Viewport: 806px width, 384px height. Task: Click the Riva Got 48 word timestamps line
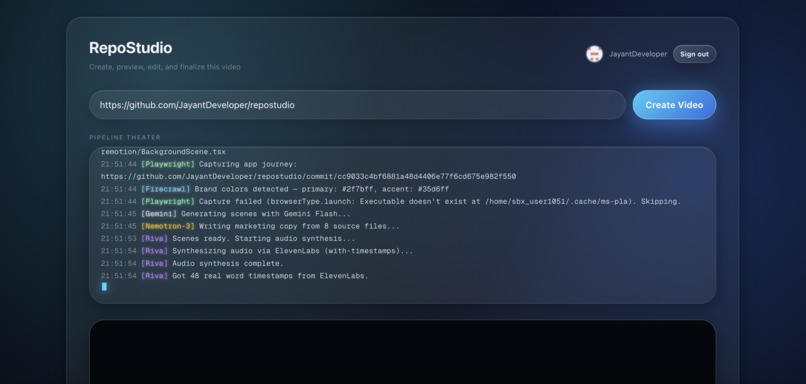coord(235,276)
